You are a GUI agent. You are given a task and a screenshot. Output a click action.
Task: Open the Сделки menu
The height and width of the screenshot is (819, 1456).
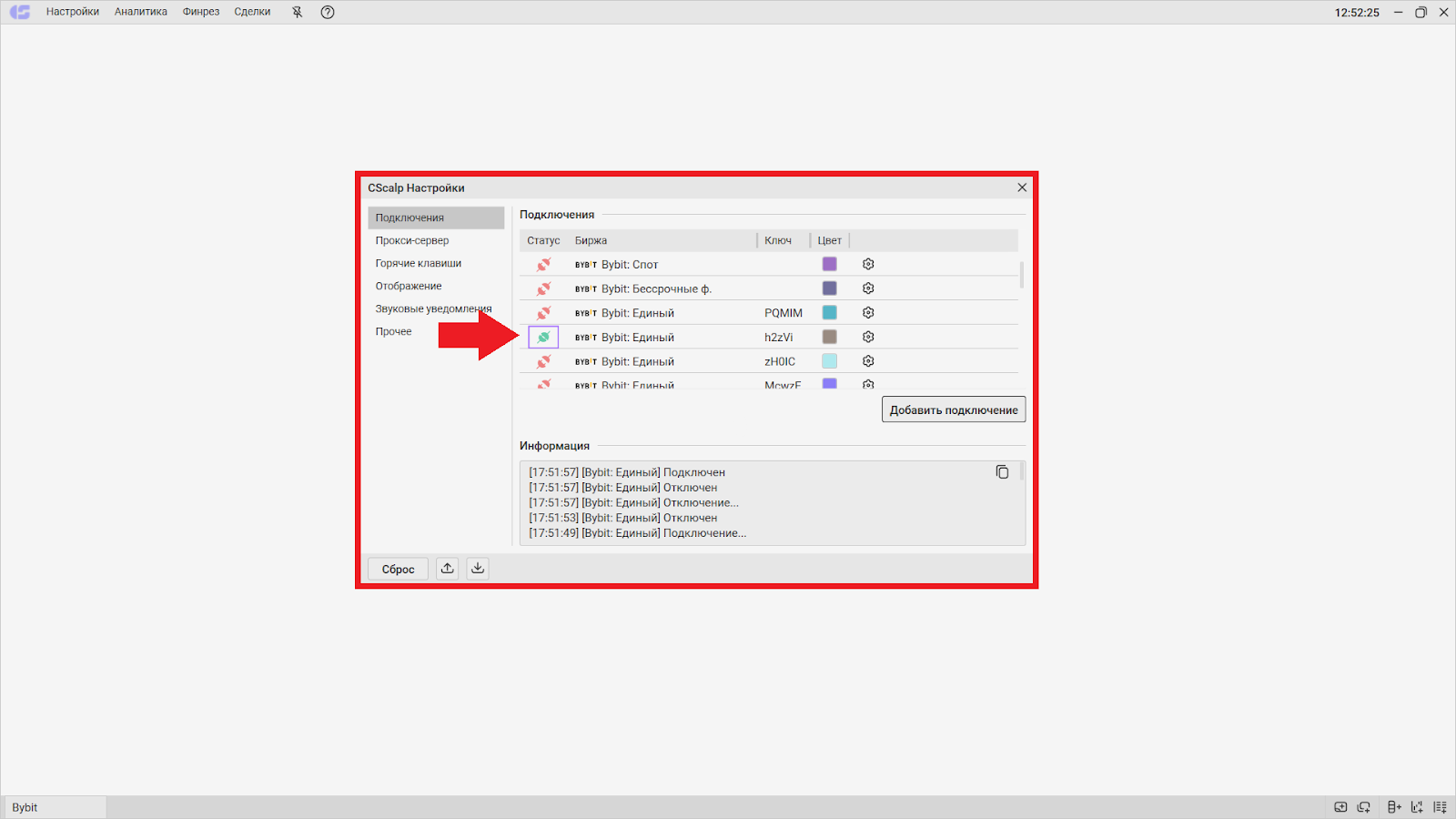(252, 12)
